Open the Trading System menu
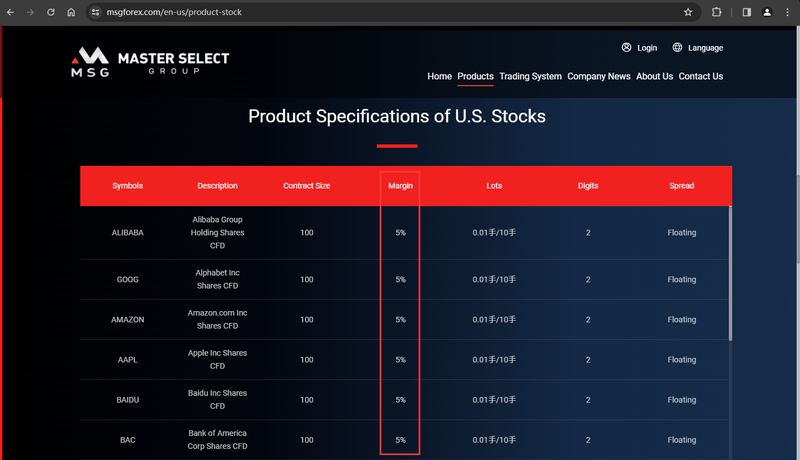 530,76
